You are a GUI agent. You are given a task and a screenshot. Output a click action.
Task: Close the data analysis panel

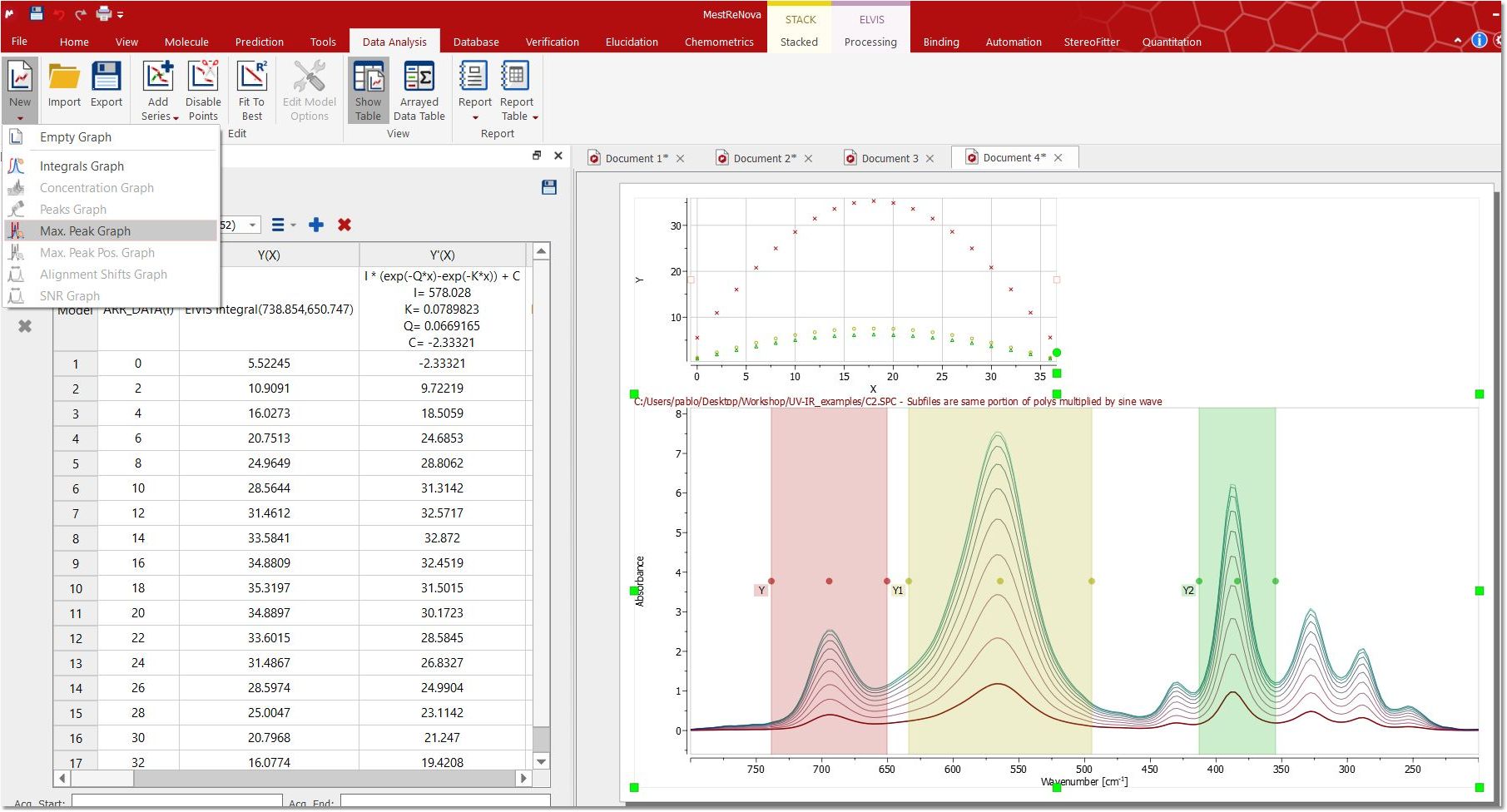pos(558,156)
